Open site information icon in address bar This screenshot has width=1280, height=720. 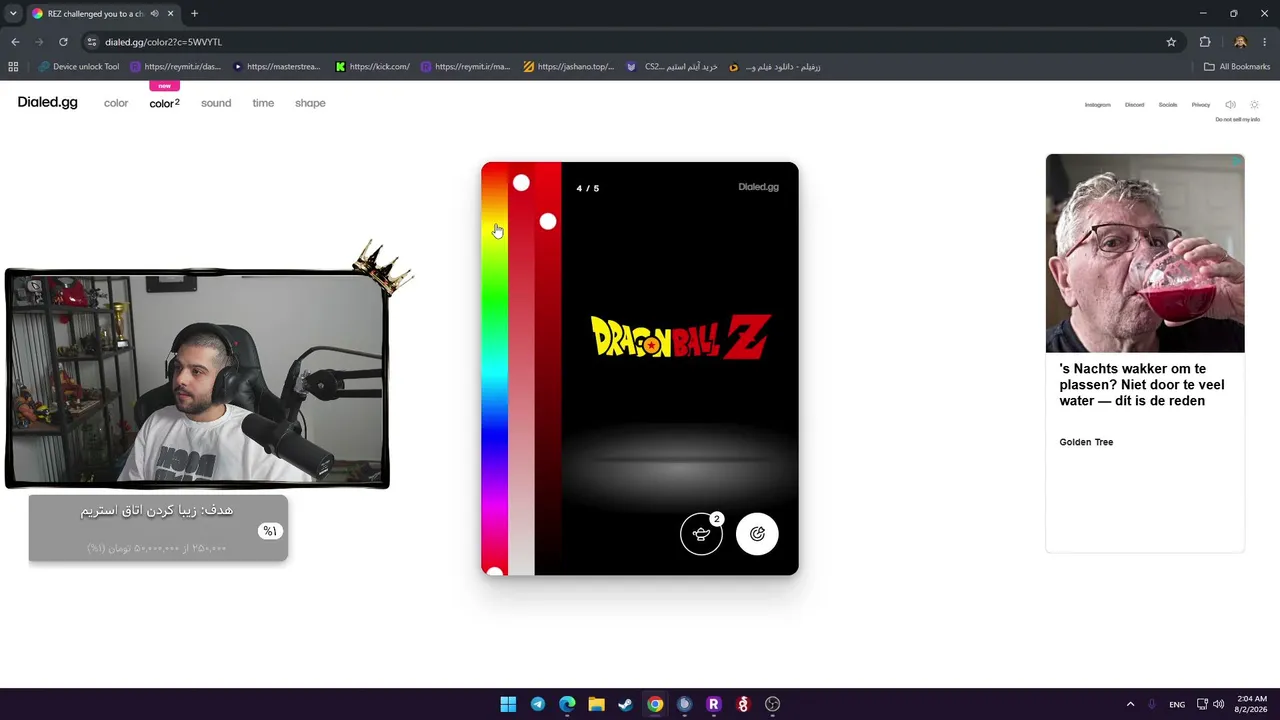point(92,42)
